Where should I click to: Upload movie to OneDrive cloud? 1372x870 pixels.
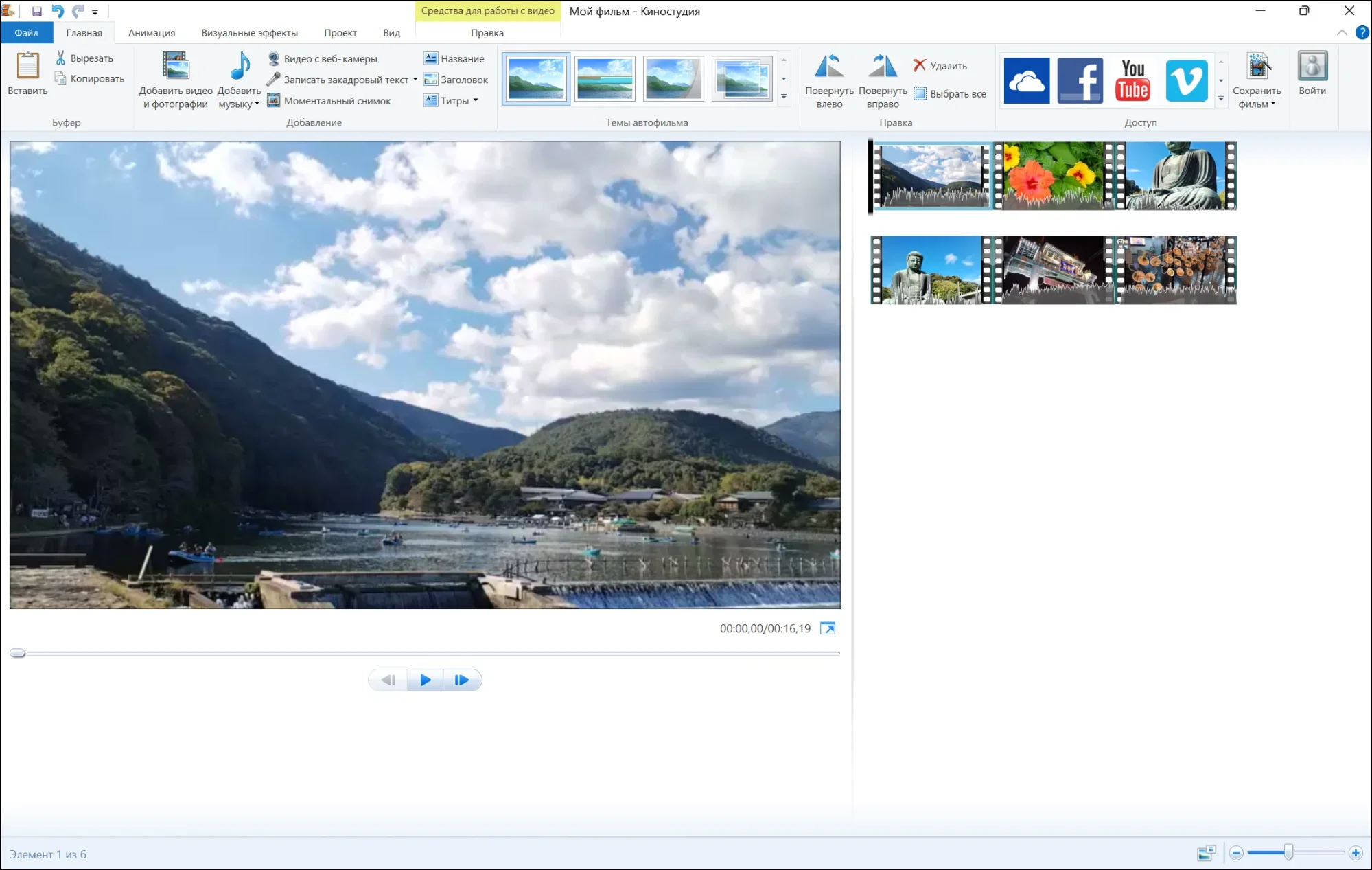(1026, 80)
